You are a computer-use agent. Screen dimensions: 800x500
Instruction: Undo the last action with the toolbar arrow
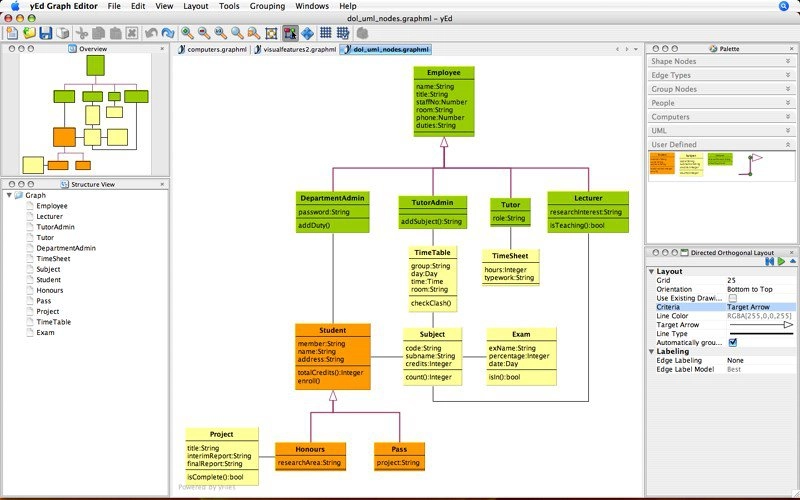point(151,34)
